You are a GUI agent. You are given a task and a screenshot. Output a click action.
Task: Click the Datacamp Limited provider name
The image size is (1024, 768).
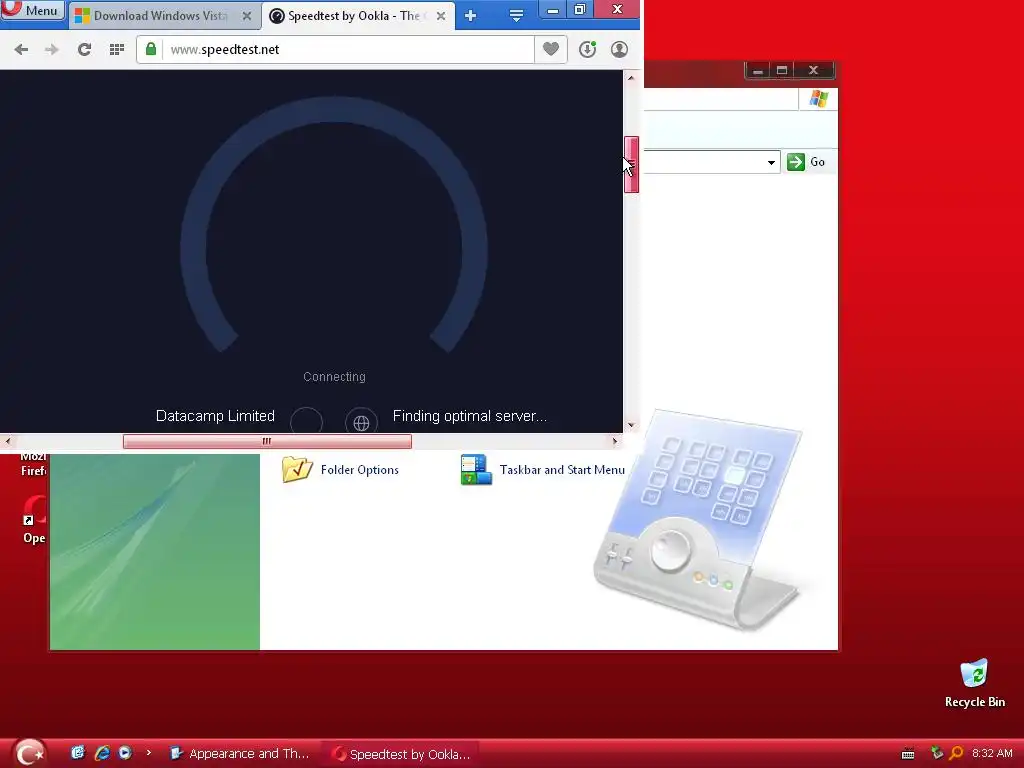coord(216,416)
